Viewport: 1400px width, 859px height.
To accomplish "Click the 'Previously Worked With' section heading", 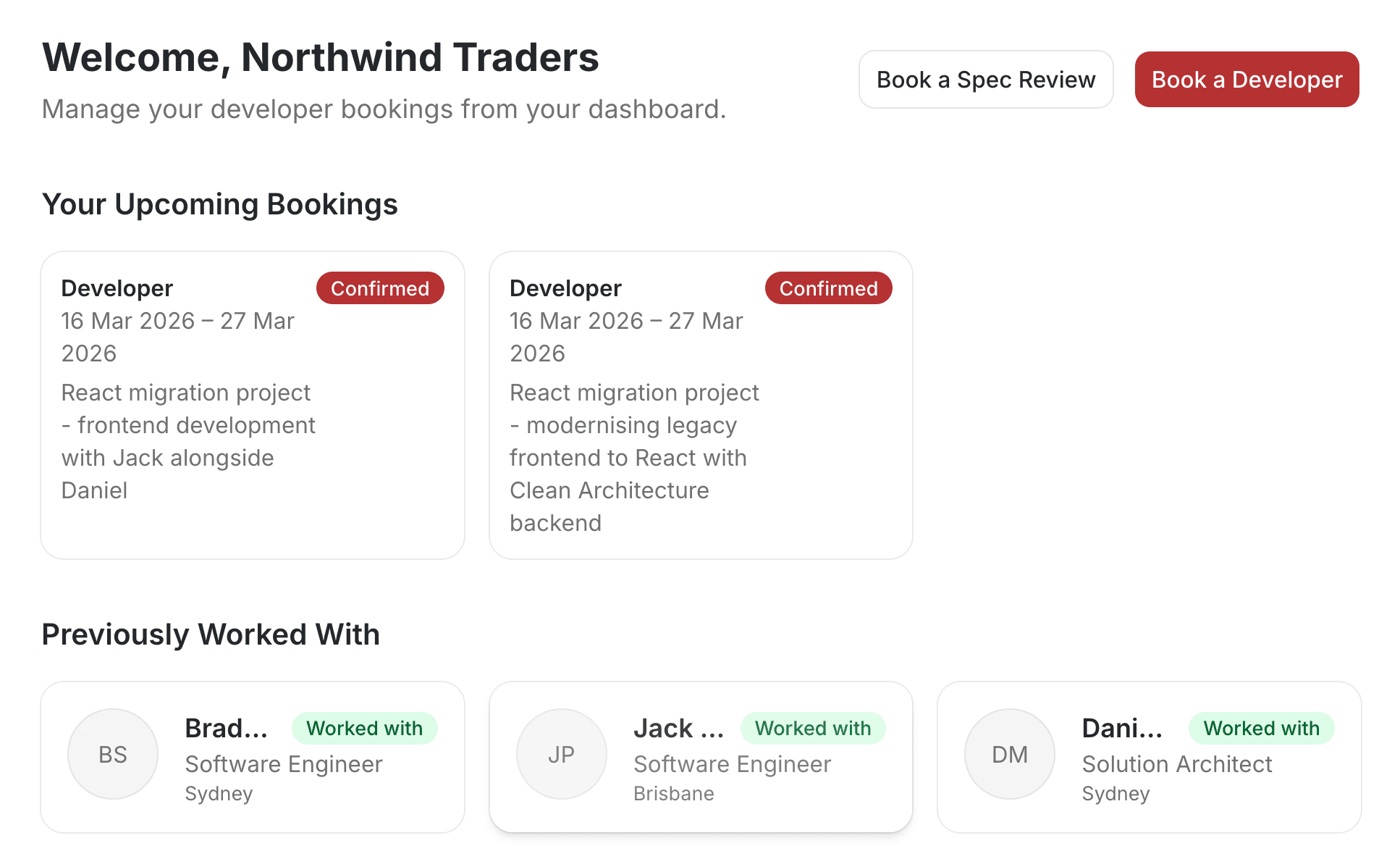I will coord(211,634).
